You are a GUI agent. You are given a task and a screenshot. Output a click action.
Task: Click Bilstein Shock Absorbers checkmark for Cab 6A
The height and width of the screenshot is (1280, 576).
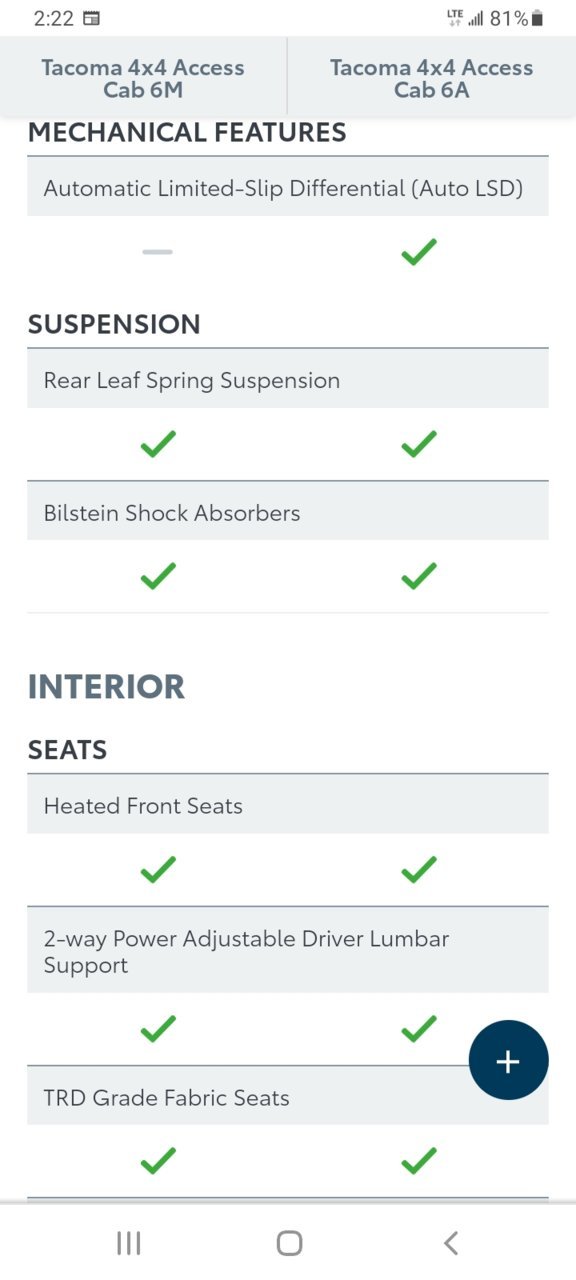coord(419,575)
